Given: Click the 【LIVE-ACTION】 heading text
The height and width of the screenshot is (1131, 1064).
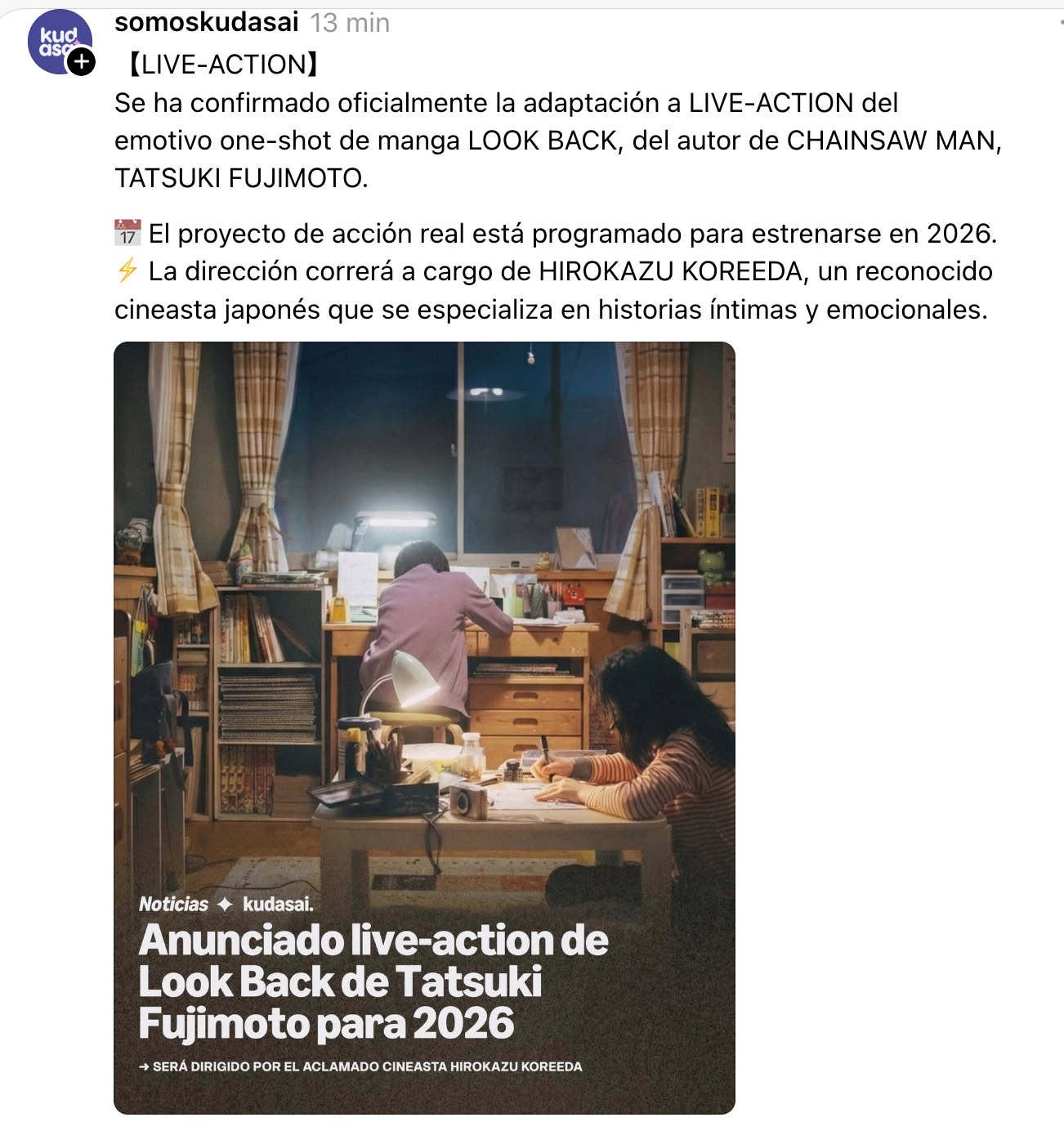Looking at the screenshot, I should coord(222,64).
